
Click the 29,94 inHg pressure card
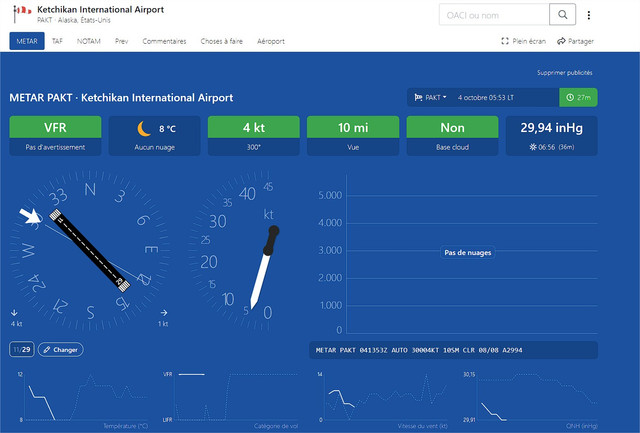click(x=551, y=135)
